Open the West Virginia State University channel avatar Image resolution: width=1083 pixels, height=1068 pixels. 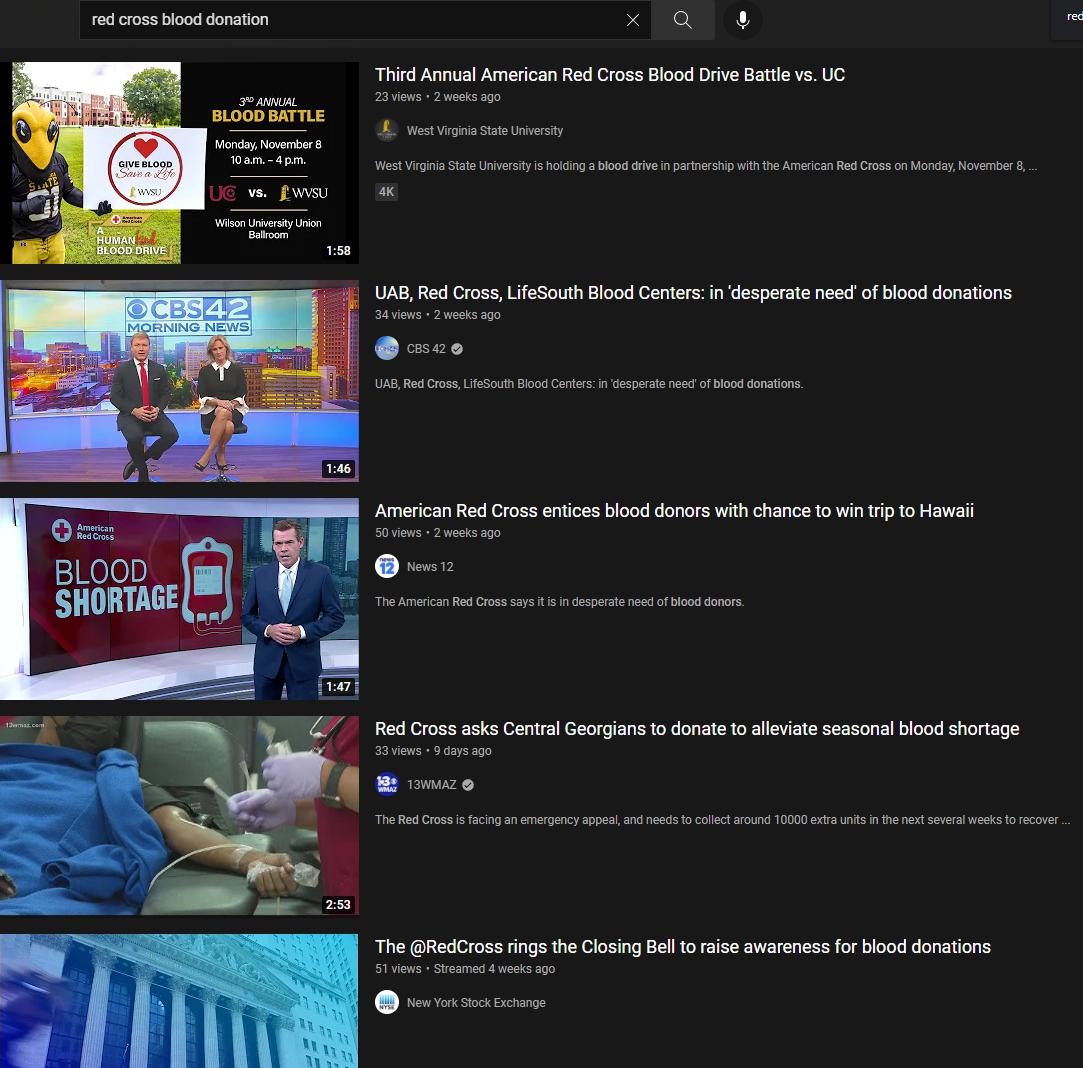coord(387,131)
